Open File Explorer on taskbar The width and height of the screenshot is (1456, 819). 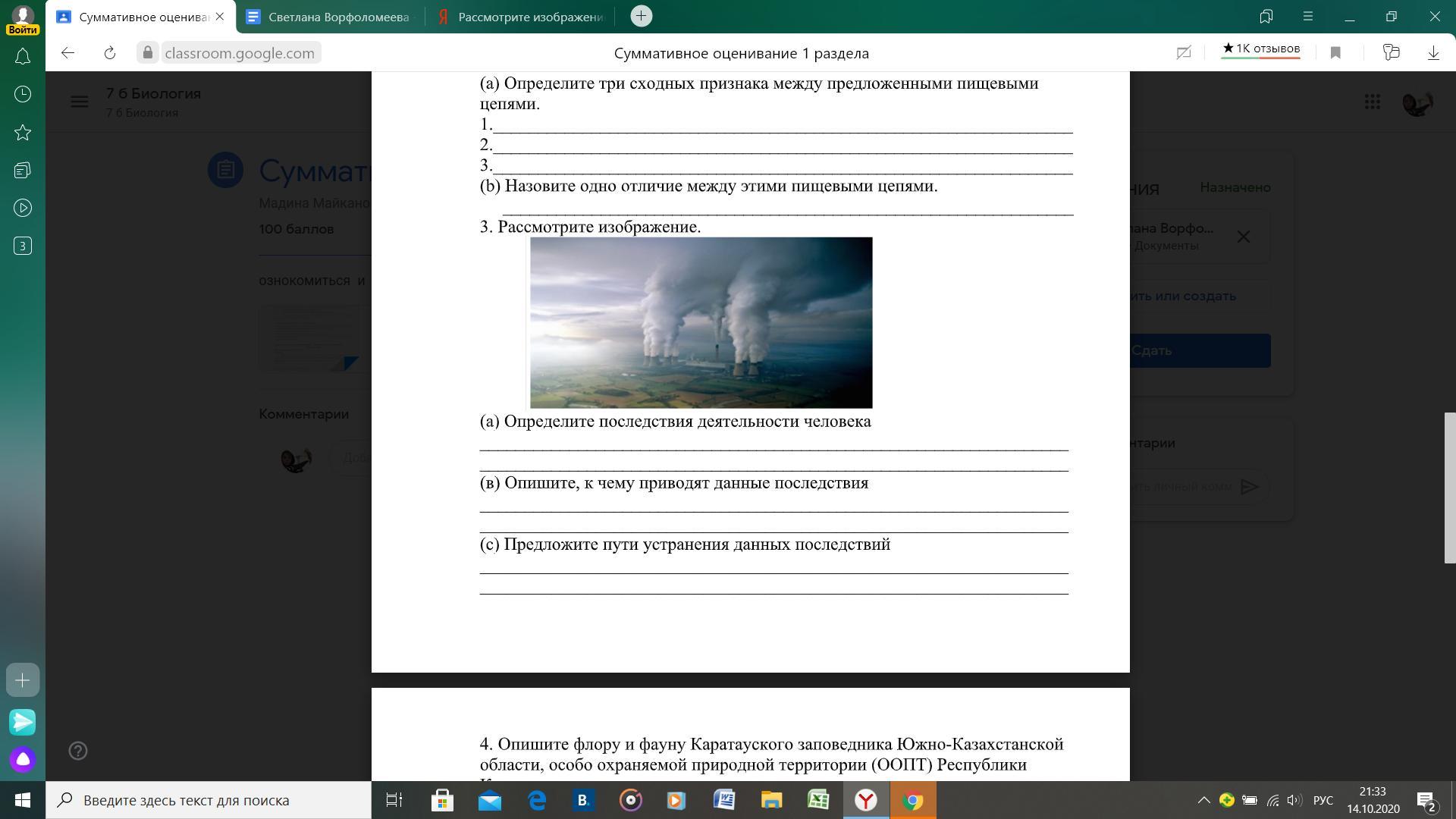(x=771, y=800)
